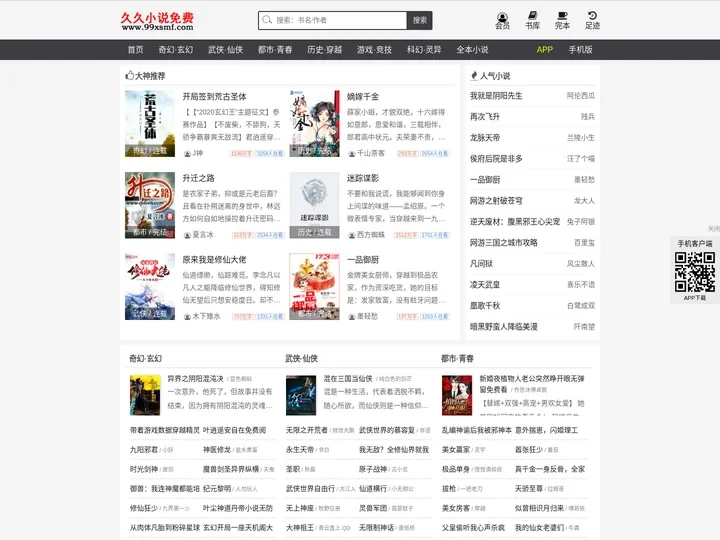The height and width of the screenshot is (540, 720).
Task: Open 永生天帝 novel link
Action: click(x=300, y=450)
